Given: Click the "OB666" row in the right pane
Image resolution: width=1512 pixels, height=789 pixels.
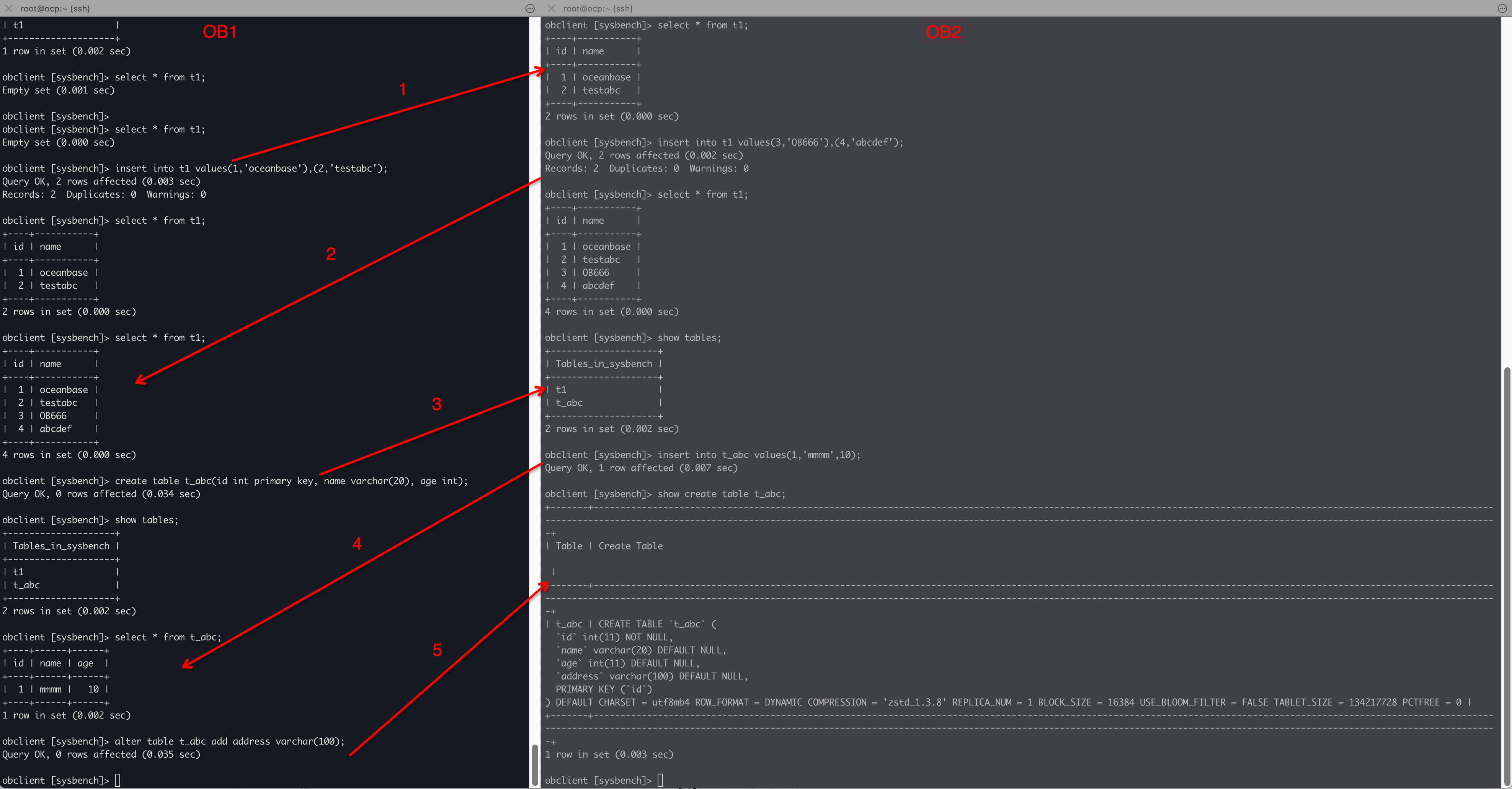Looking at the screenshot, I should pos(593,273).
